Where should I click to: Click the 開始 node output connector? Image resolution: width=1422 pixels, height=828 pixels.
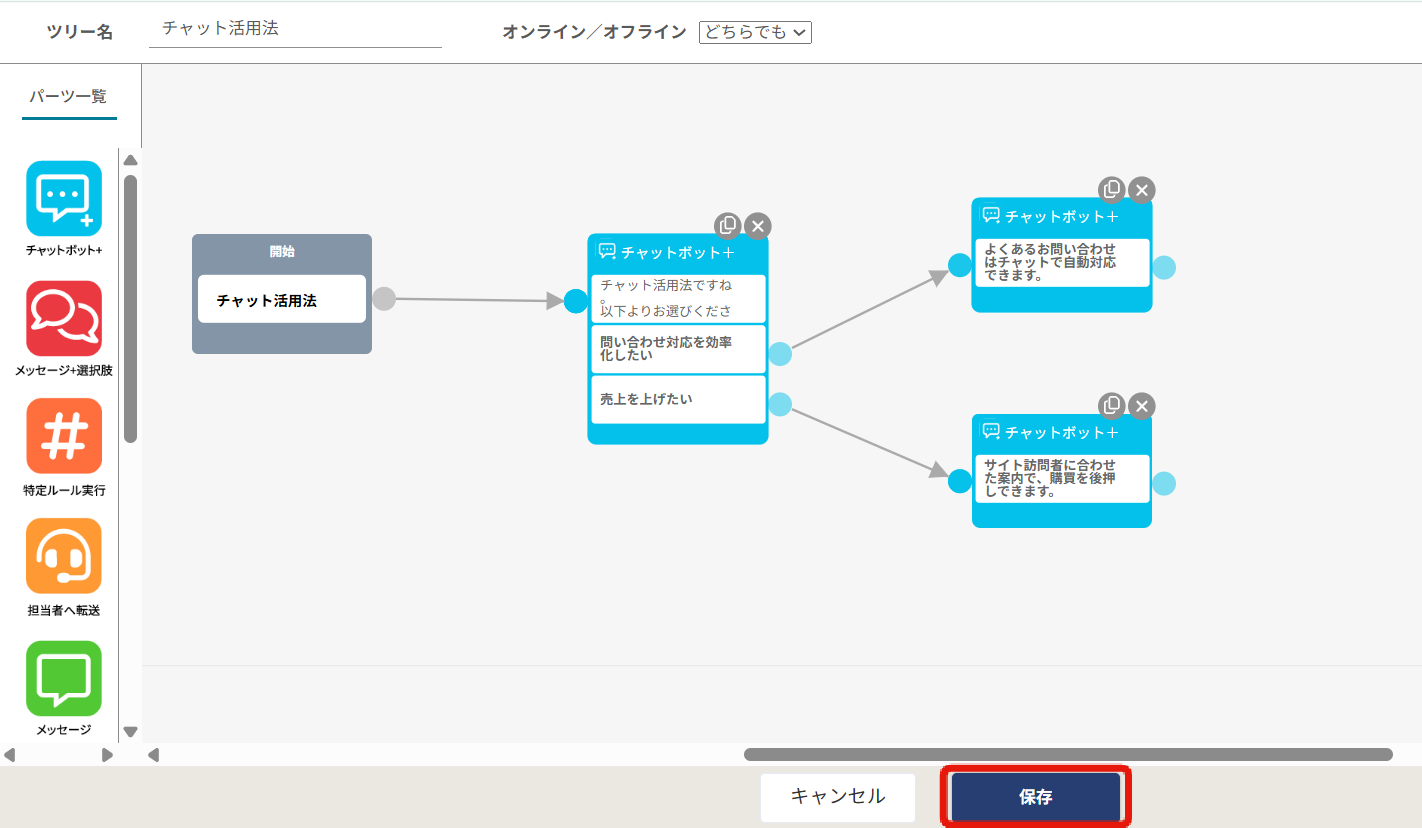(x=384, y=299)
